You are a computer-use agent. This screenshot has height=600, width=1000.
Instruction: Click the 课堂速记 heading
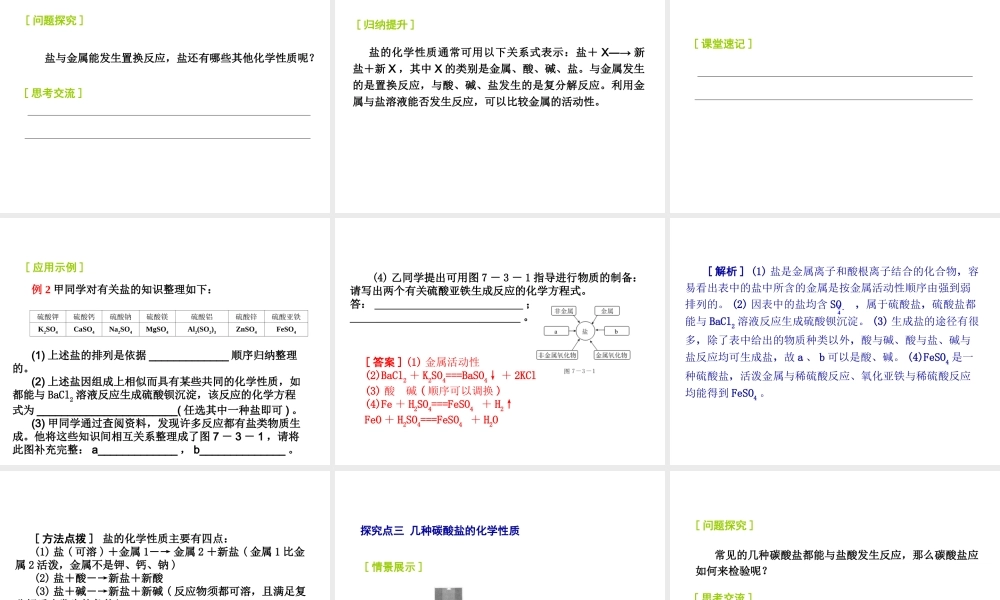coord(723,44)
